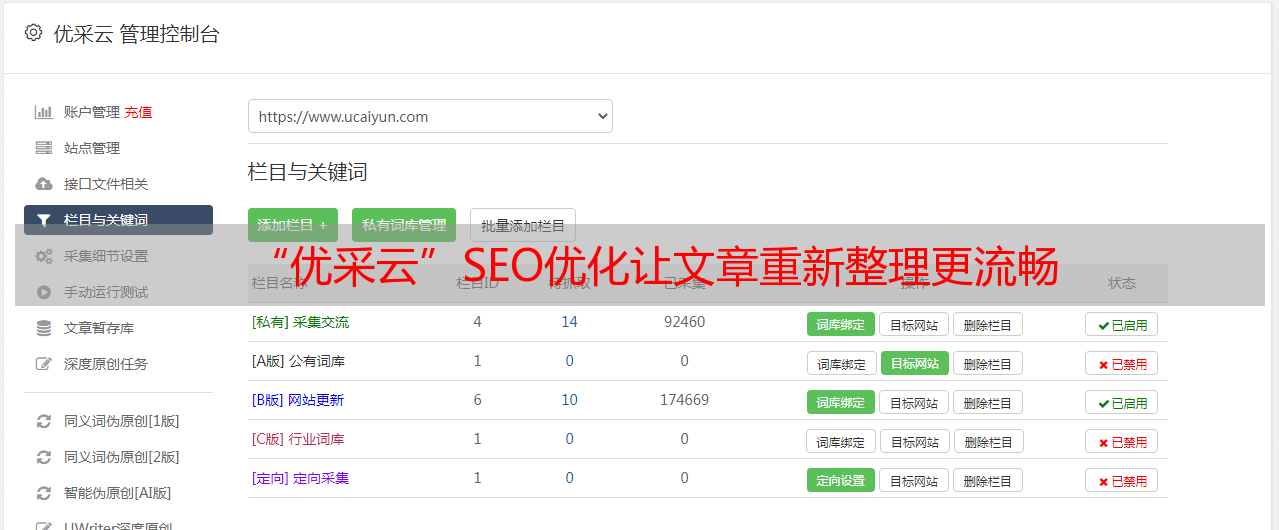
Task: Delete the [C版] 行业词库 column
Action: (990, 441)
